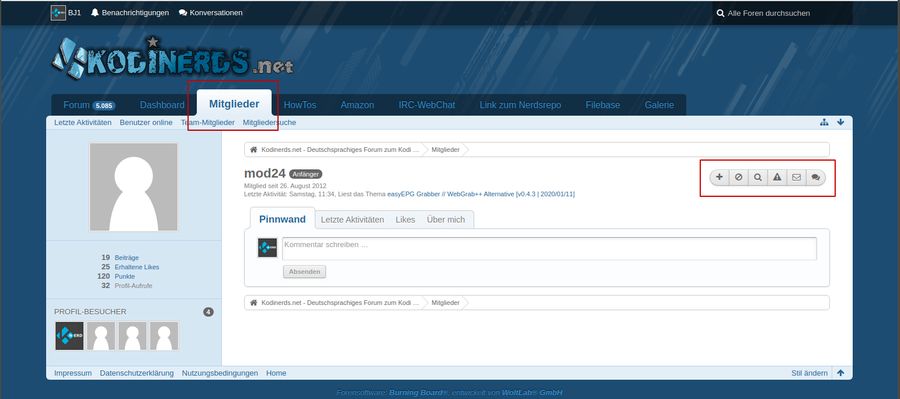The image size is (900, 399).
Task: Click mod24's large profile avatar
Action: [x=134, y=187]
